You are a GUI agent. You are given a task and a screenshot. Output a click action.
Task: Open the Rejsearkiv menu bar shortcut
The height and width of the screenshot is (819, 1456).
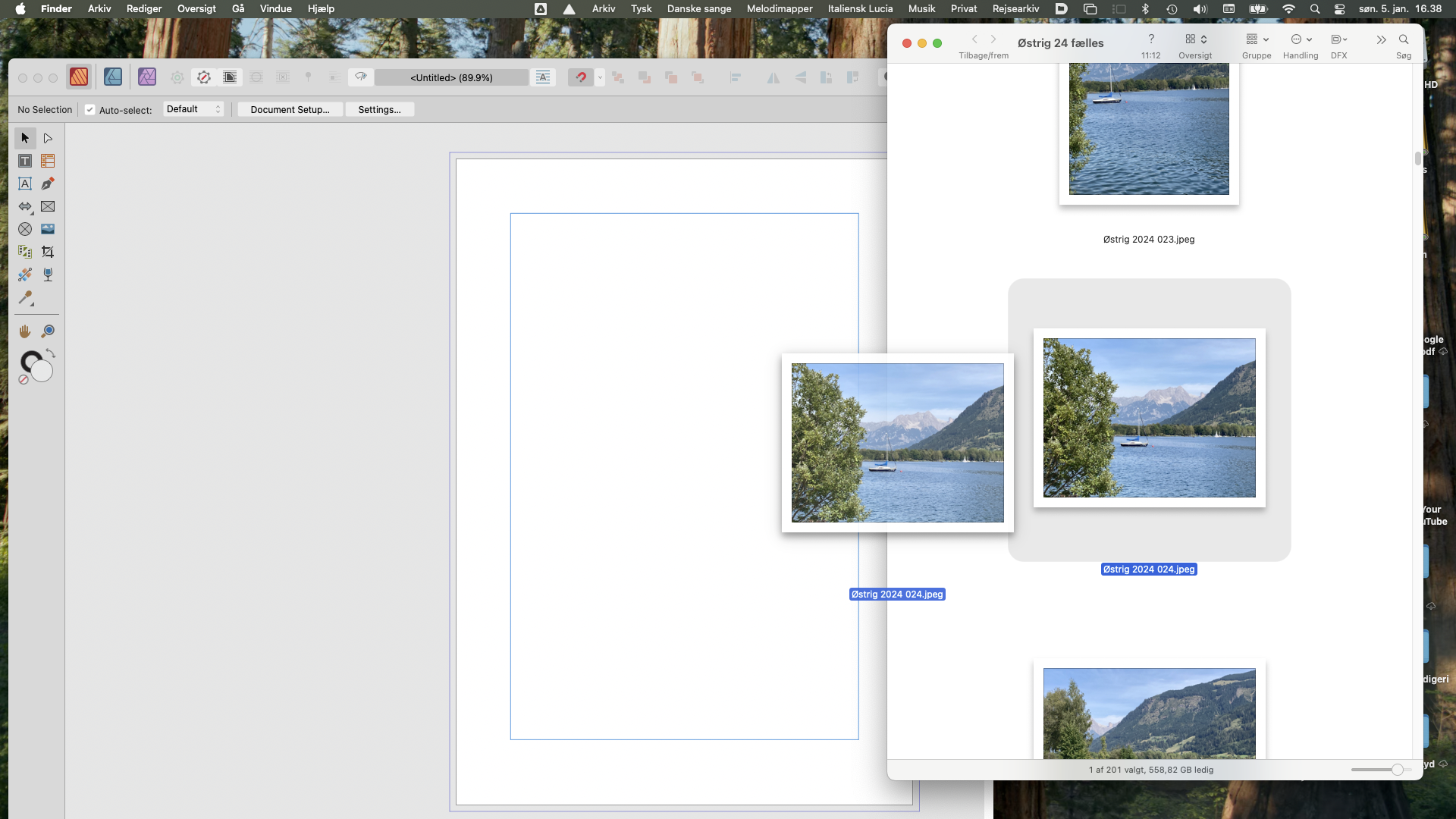(1015, 9)
